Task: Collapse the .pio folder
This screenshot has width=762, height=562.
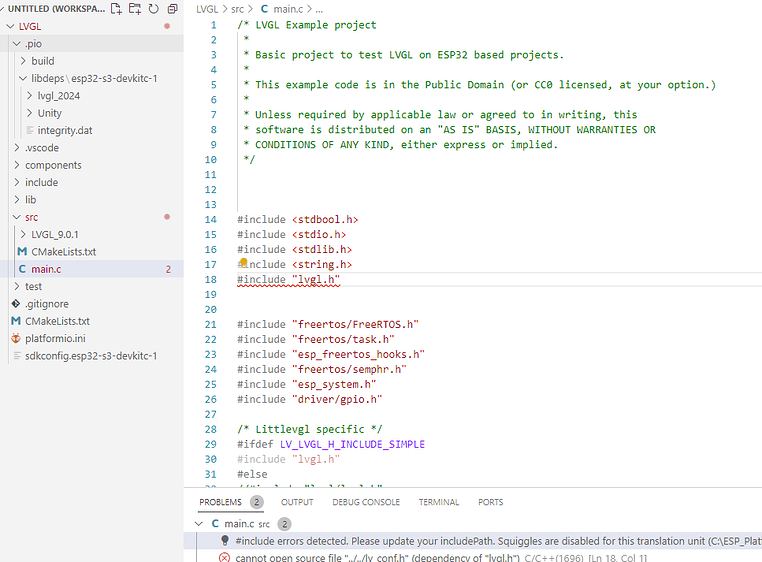Action: point(17,44)
